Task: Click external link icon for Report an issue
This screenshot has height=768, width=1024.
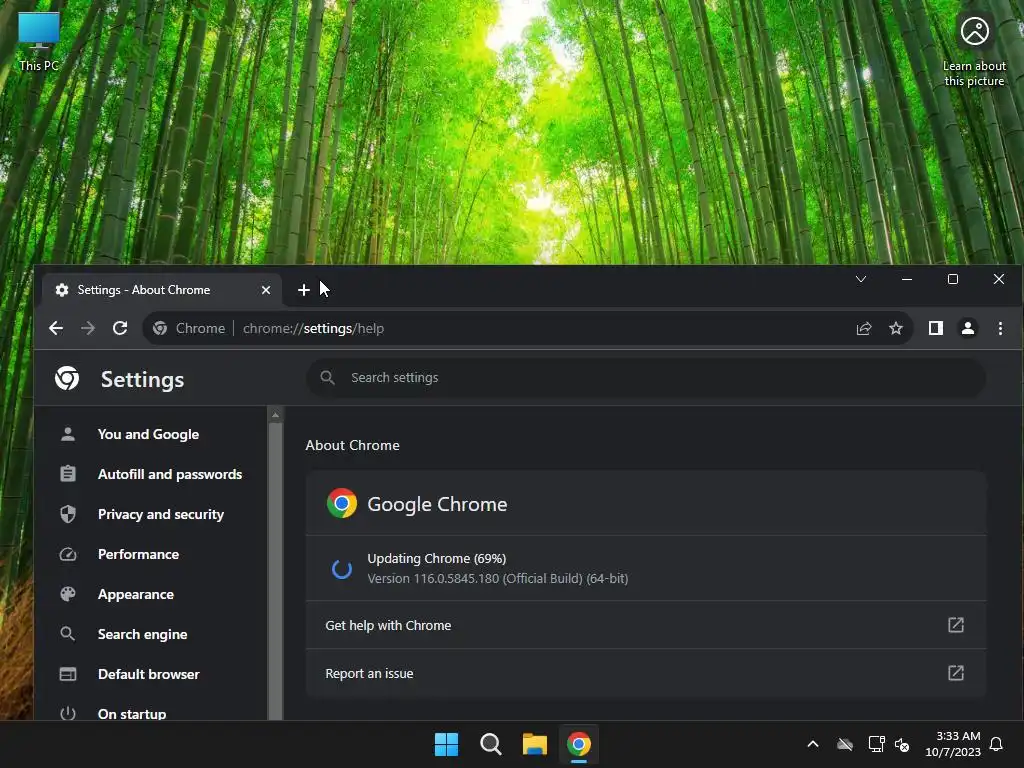Action: (955, 673)
